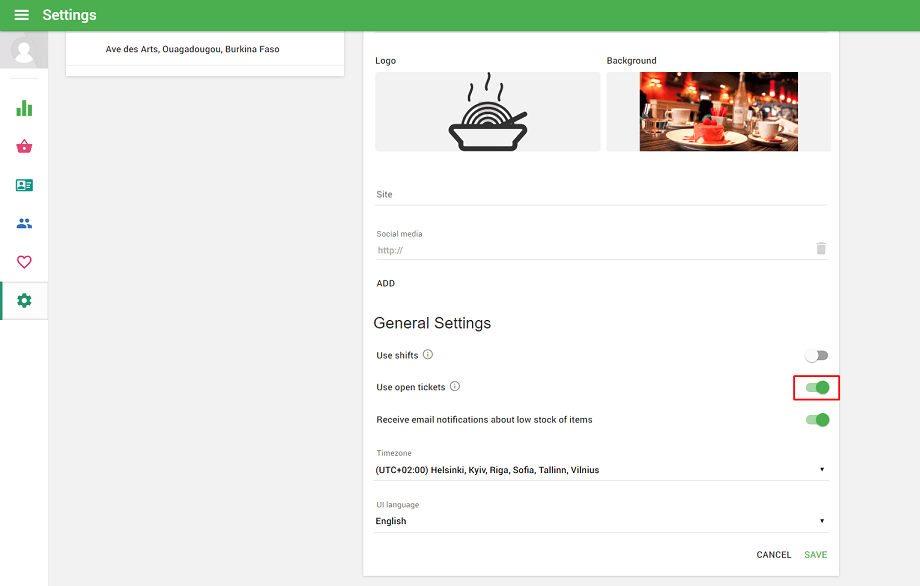
Task: Open the Customers people icon
Action: (24, 223)
